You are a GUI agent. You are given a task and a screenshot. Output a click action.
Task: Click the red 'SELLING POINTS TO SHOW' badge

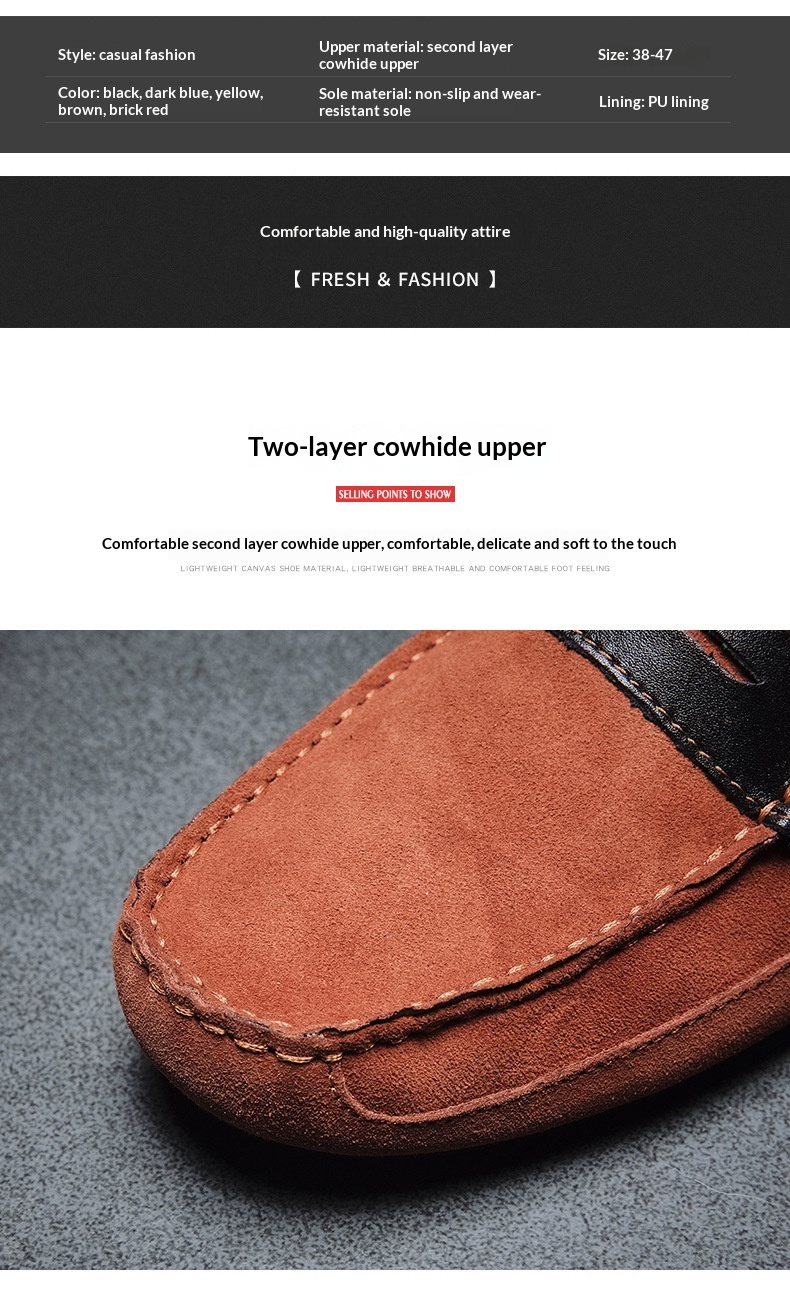click(x=395, y=494)
